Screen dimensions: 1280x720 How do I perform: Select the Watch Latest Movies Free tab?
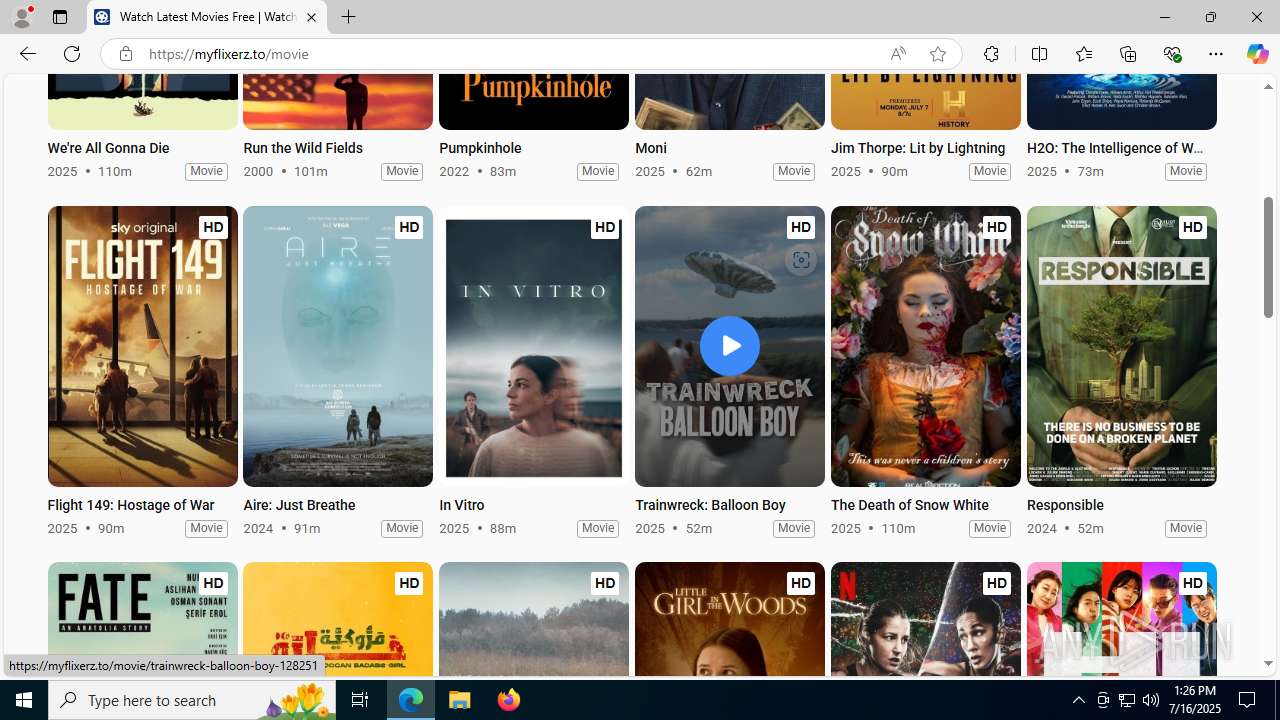click(x=207, y=17)
